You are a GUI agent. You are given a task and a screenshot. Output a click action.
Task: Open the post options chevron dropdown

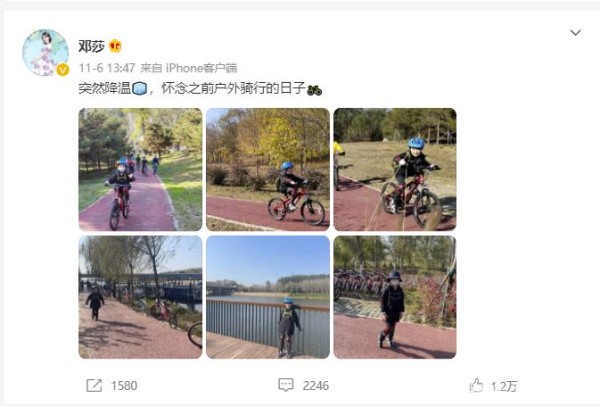575,33
